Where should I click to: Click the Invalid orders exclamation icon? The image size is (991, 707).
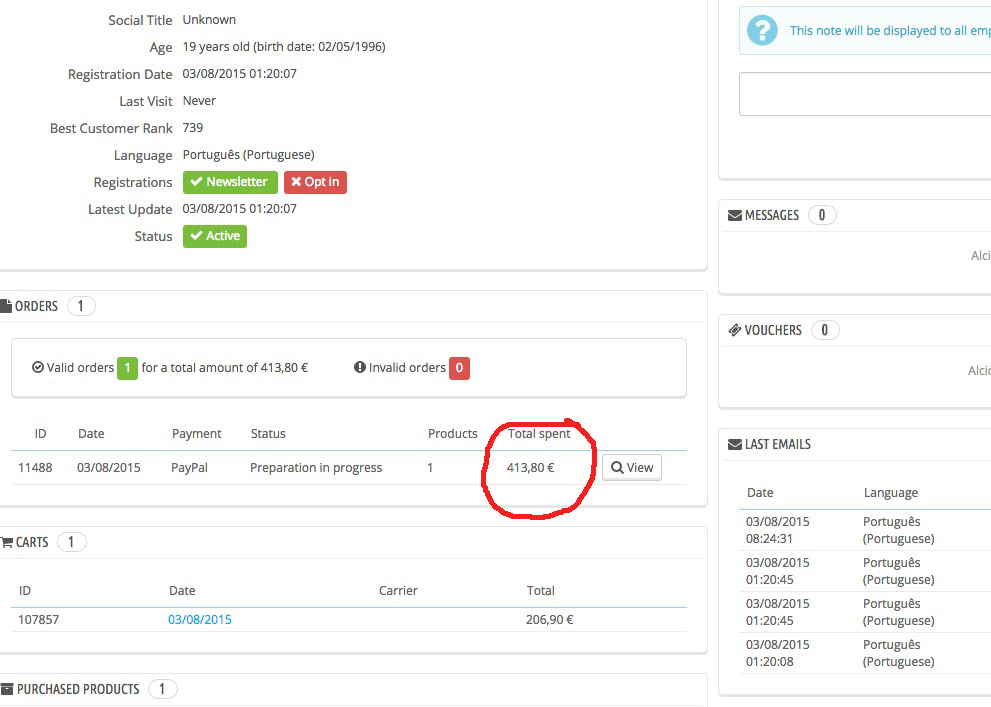point(360,367)
